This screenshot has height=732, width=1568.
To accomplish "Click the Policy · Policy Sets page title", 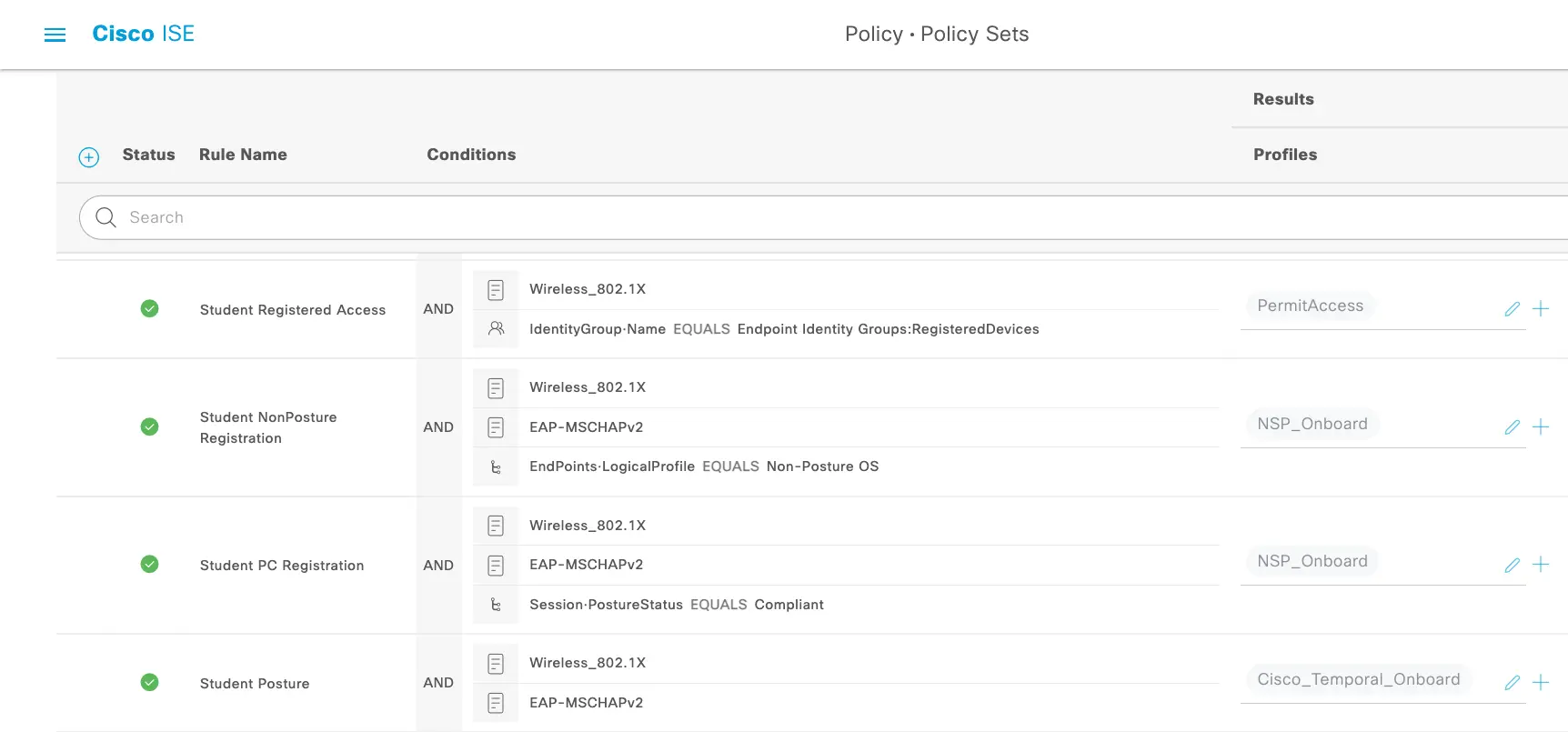I will coord(937,34).
